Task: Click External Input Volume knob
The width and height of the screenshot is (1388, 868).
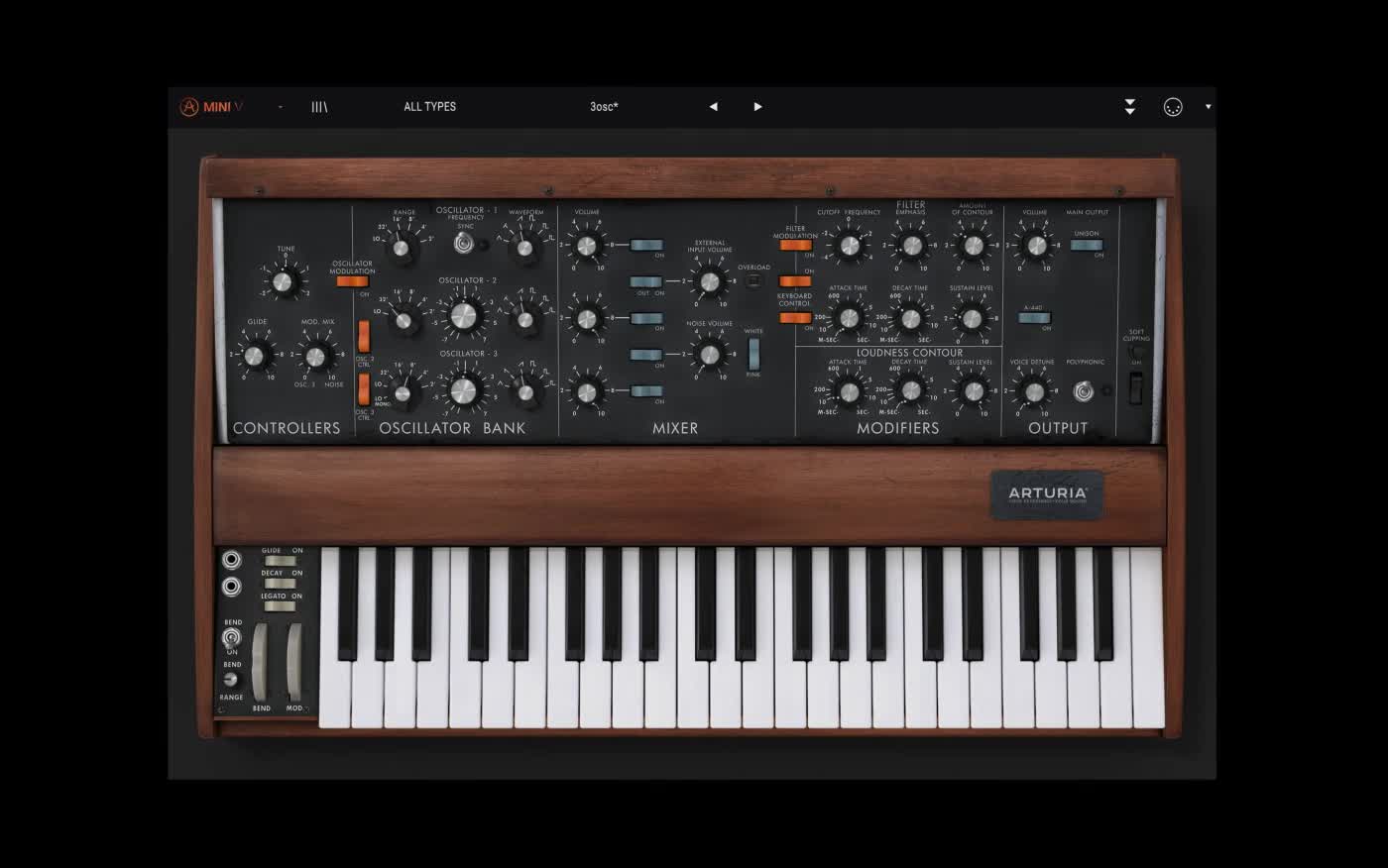Action: pyautogui.click(x=709, y=282)
